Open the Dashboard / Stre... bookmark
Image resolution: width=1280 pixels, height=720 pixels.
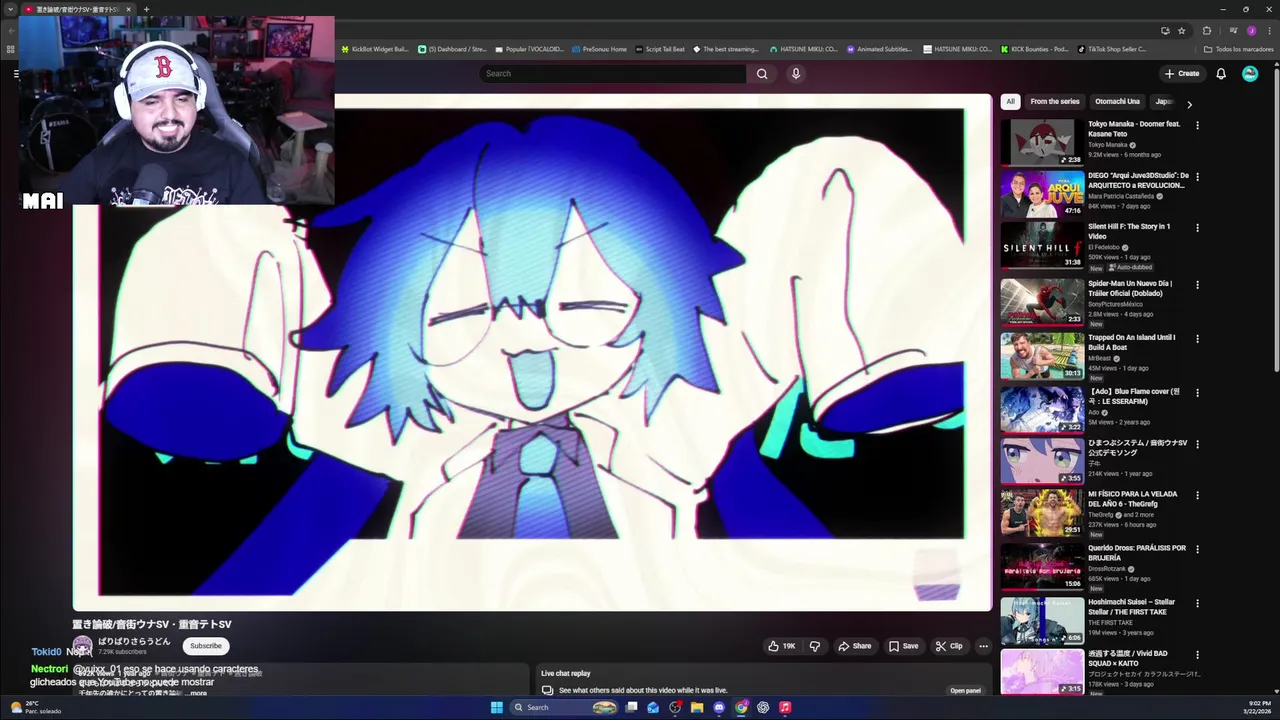point(452,49)
